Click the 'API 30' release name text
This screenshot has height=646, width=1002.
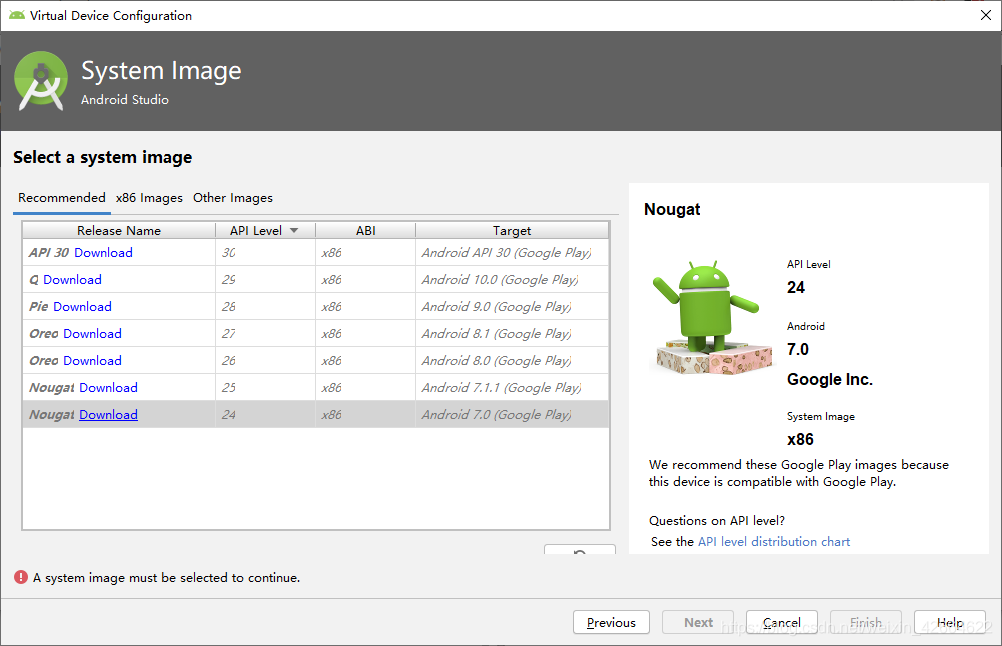[49, 252]
